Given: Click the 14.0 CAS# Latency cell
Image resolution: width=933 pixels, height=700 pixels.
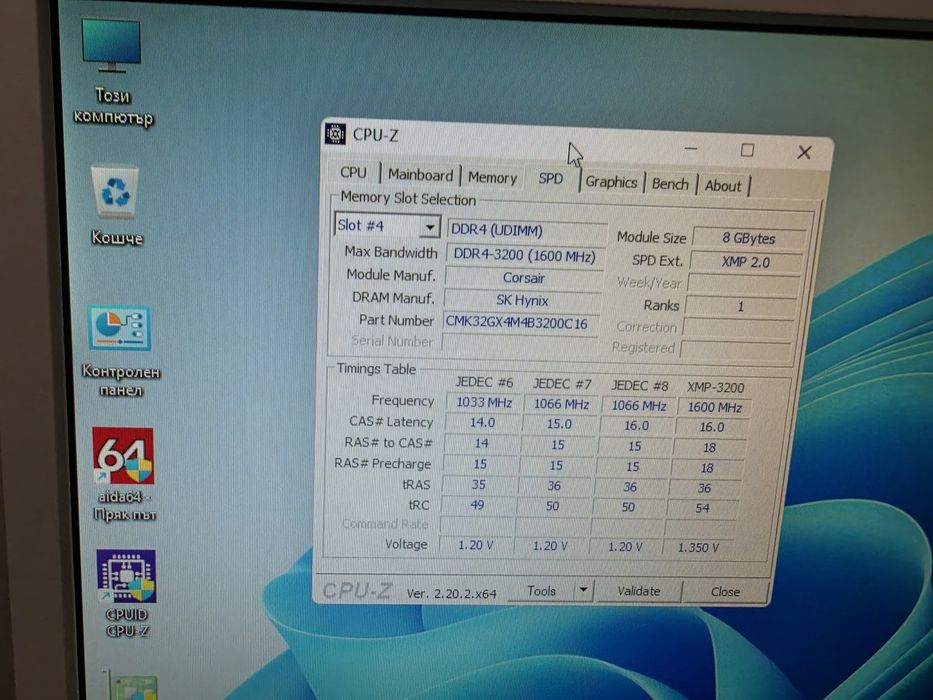Looking at the screenshot, I should (482, 423).
